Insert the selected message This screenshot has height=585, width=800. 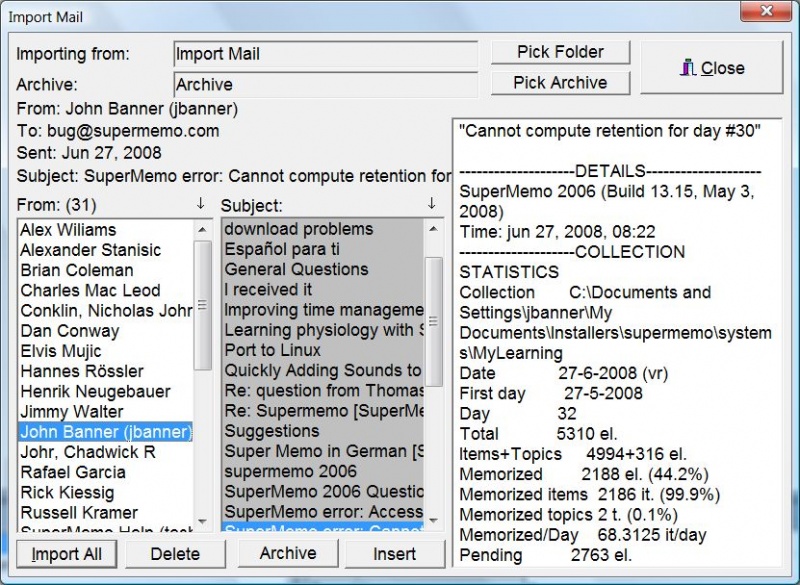click(397, 553)
